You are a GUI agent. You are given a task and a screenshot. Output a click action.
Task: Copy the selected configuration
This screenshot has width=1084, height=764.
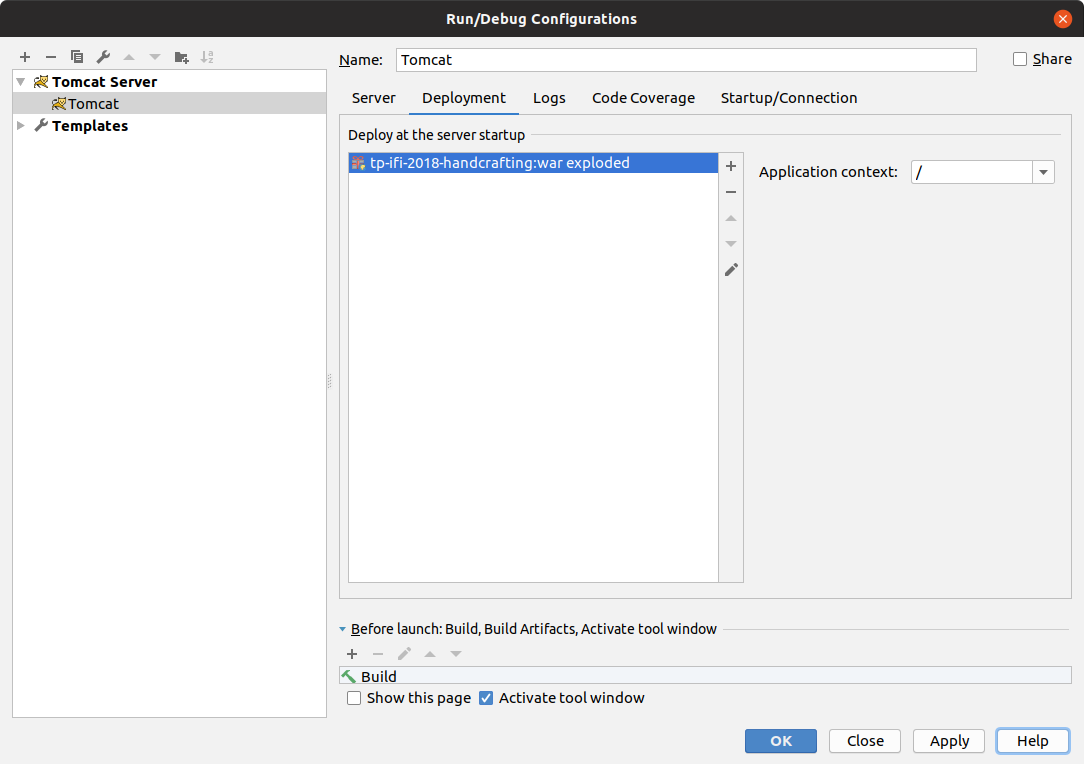click(x=77, y=57)
